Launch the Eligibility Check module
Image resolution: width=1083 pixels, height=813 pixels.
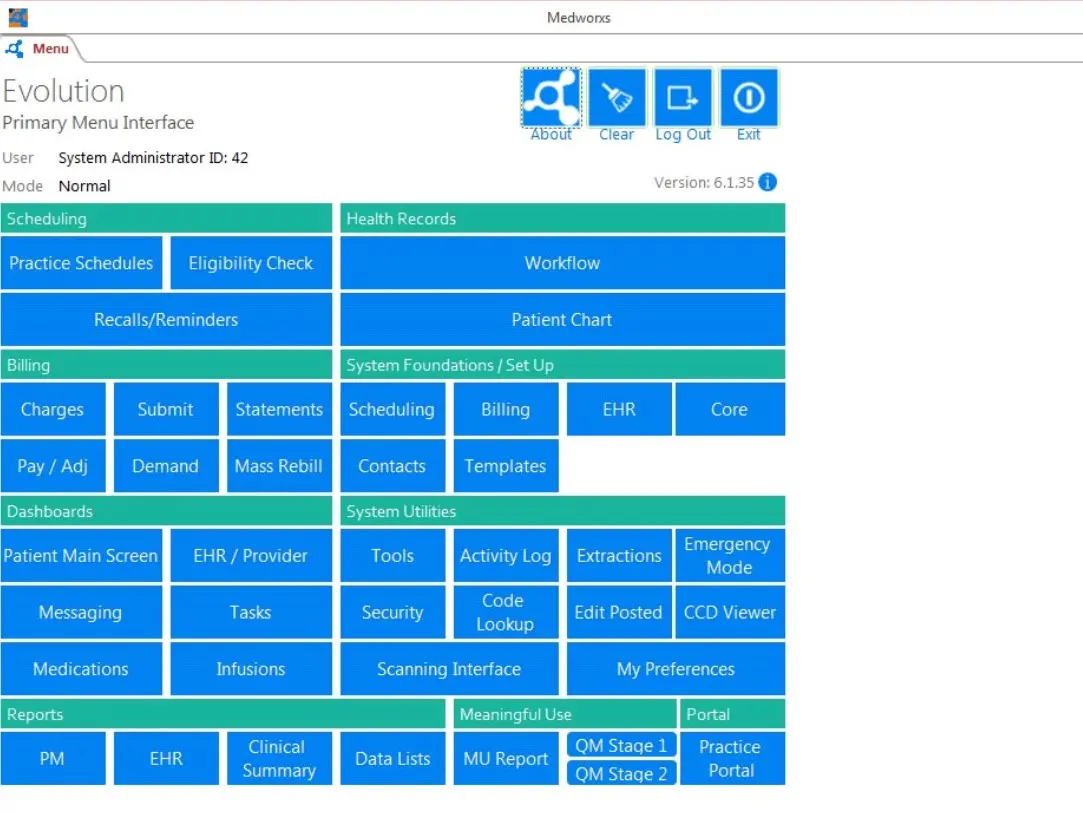pos(251,263)
